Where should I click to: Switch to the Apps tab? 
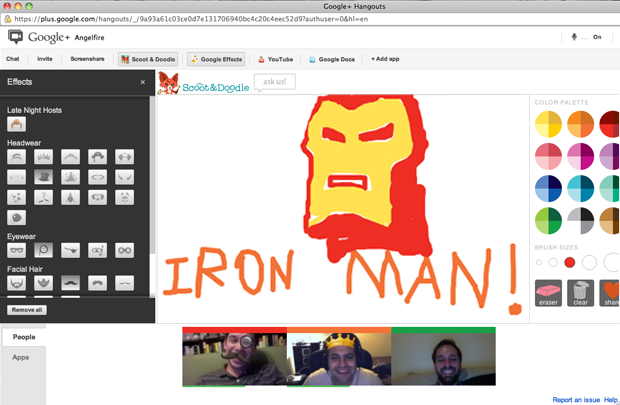click(21, 357)
